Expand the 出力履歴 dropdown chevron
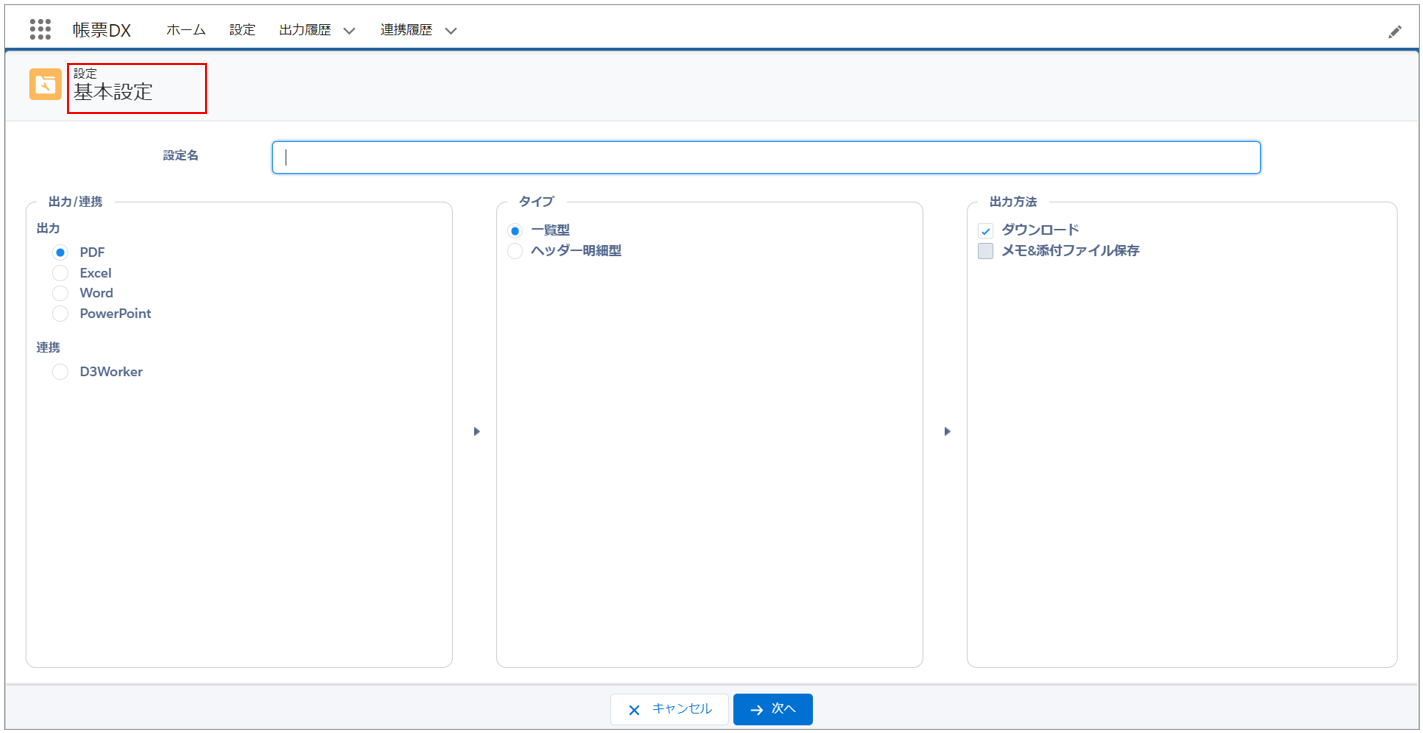 click(x=349, y=31)
